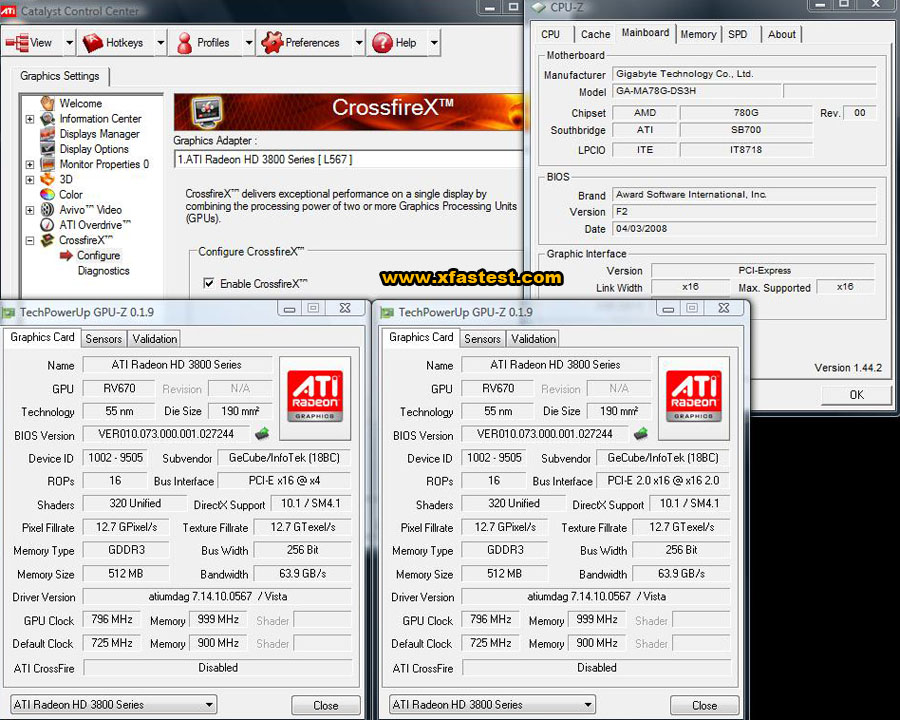Click the red arrow beside Configure

coord(66,256)
